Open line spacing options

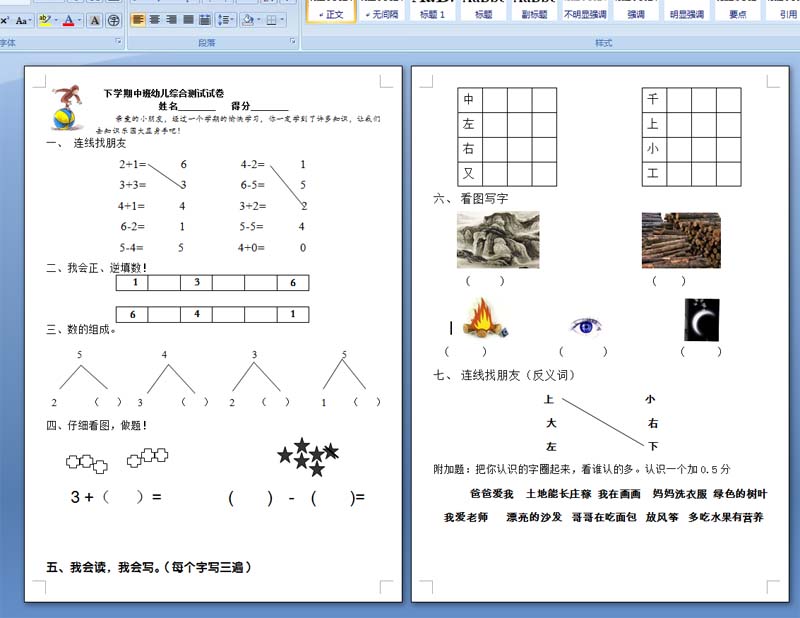[225, 20]
